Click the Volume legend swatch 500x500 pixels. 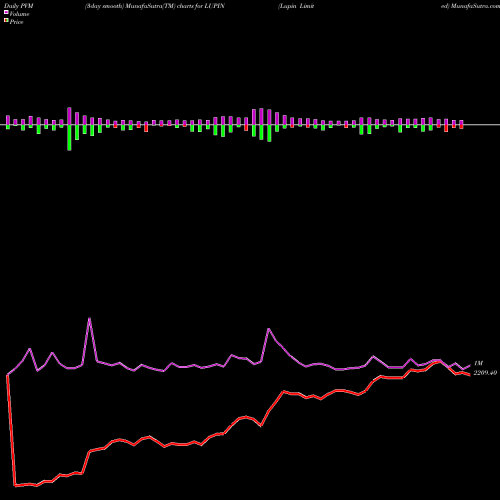pos(6,12)
